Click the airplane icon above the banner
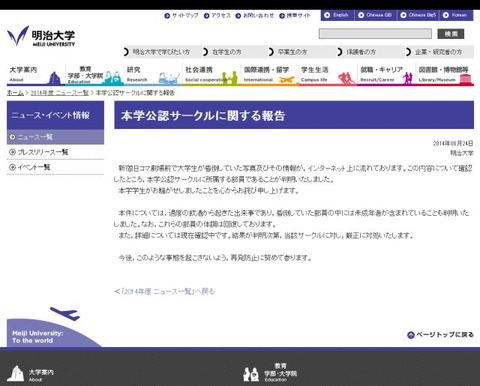This screenshot has height=386, width=480. pos(65,313)
